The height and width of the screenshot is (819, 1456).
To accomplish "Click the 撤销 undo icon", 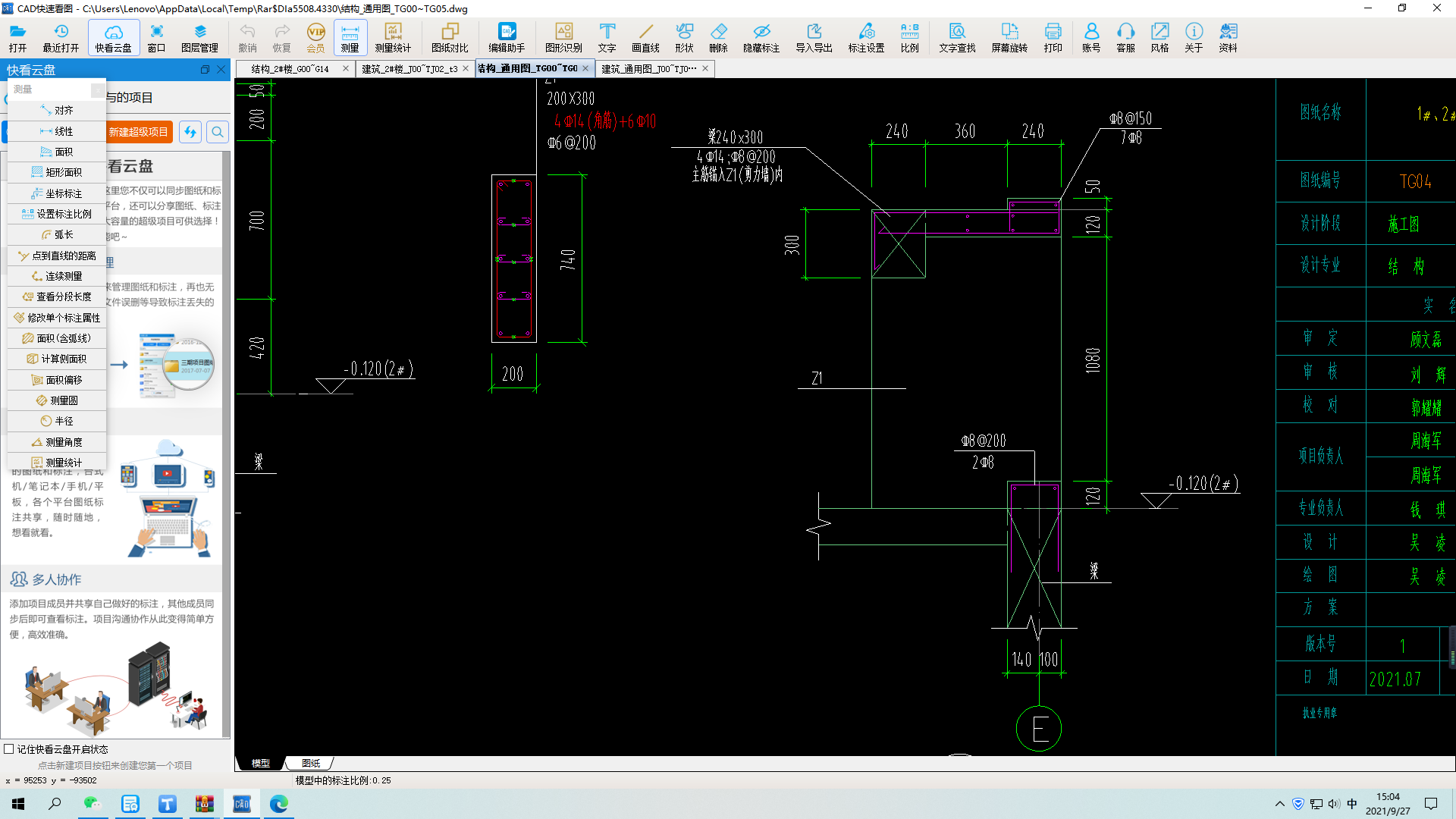I will [x=247, y=37].
